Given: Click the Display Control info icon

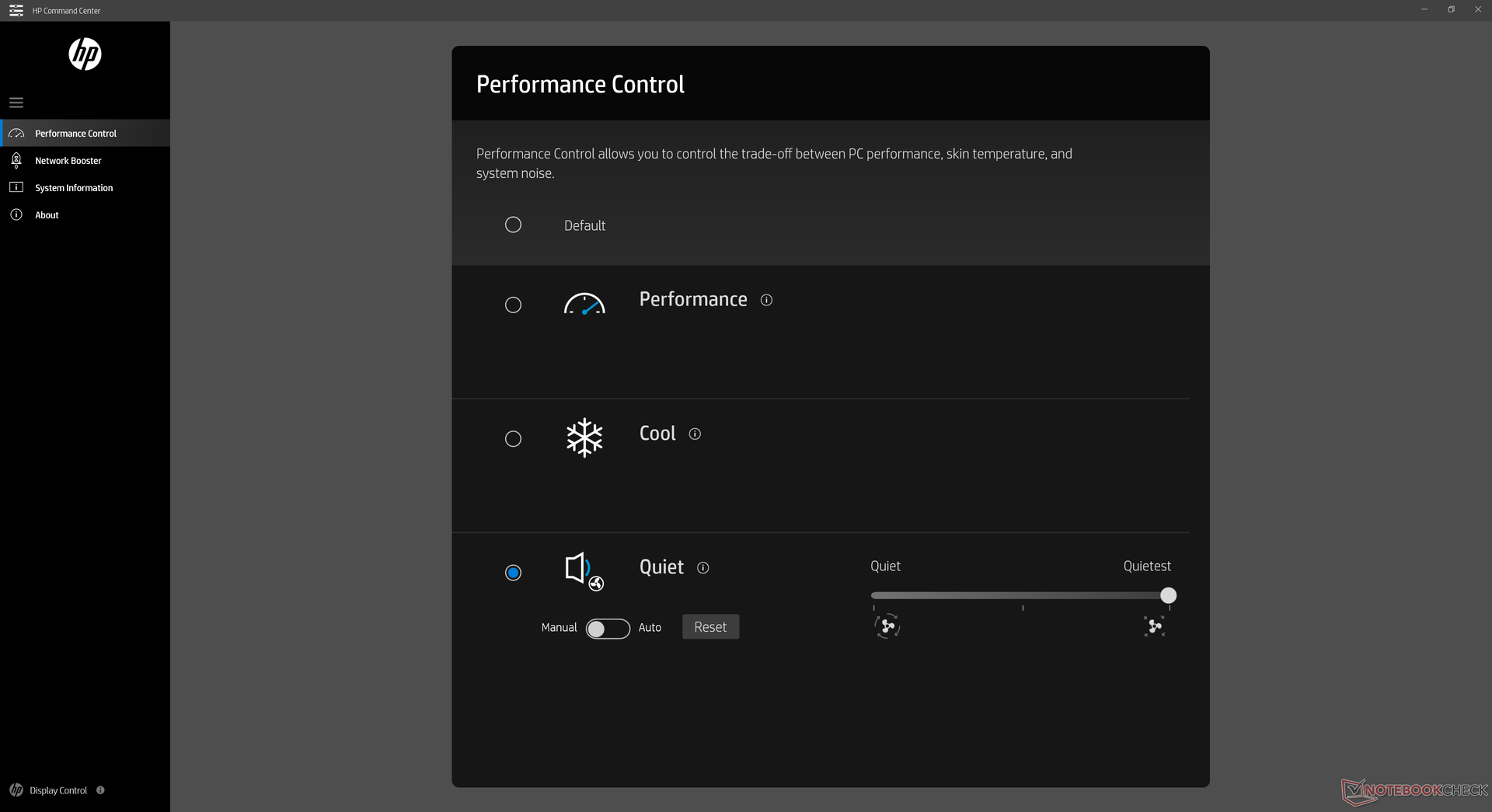Looking at the screenshot, I should (x=100, y=790).
